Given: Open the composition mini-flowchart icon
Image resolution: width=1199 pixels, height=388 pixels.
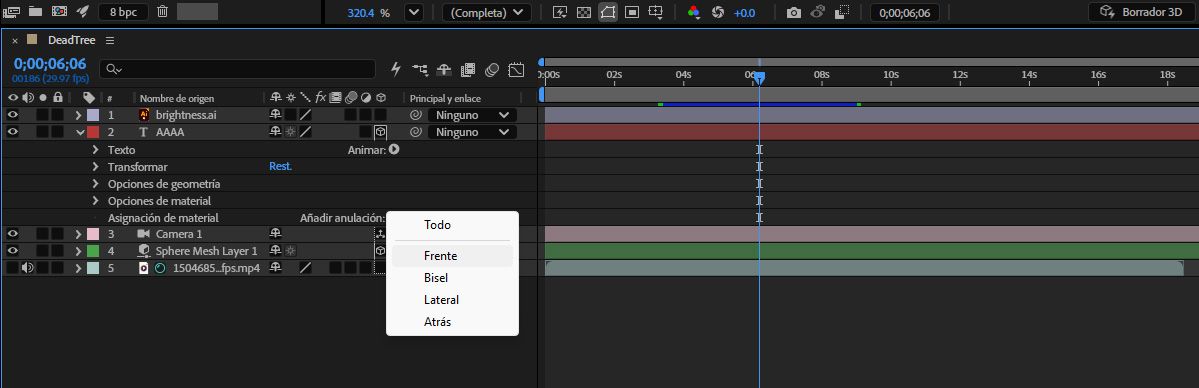Looking at the screenshot, I should [420, 70].
